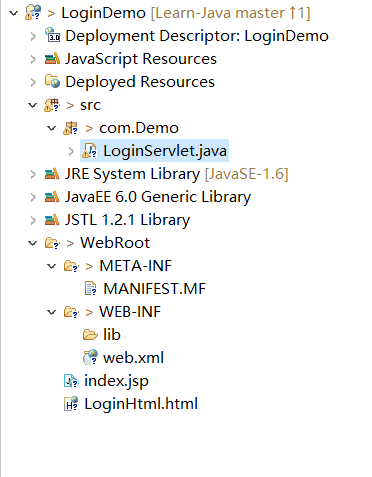Collapse the META-INF folder node
The image size is (372, 477).
click(51, 266)
